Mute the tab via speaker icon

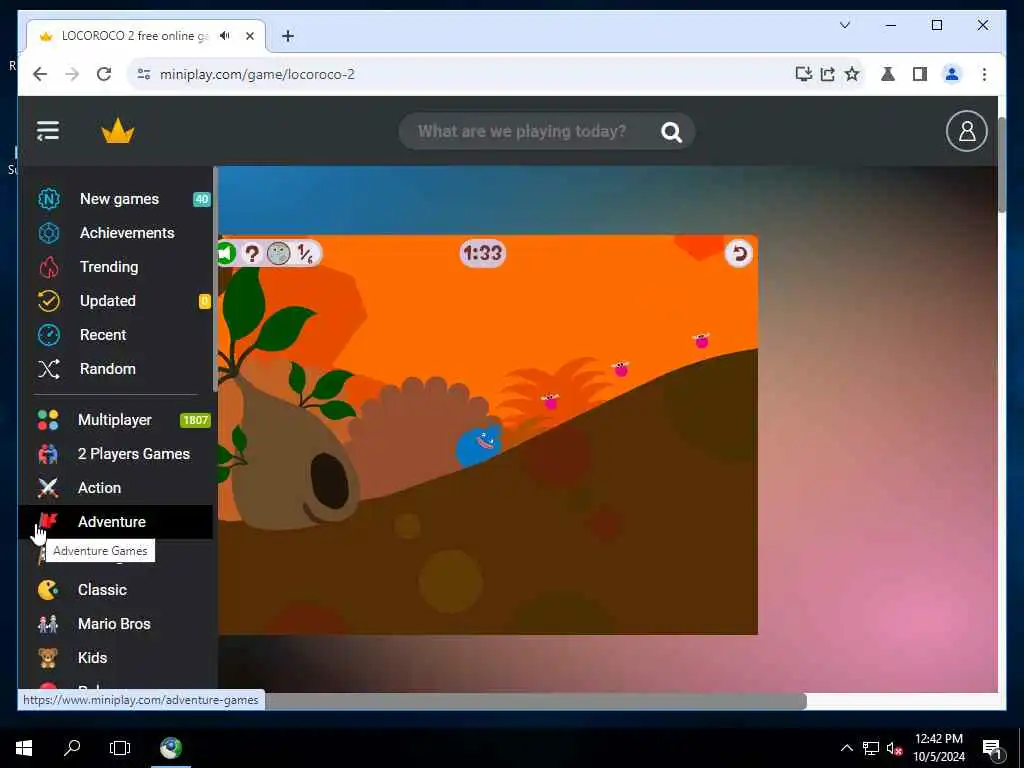(225, 35)
